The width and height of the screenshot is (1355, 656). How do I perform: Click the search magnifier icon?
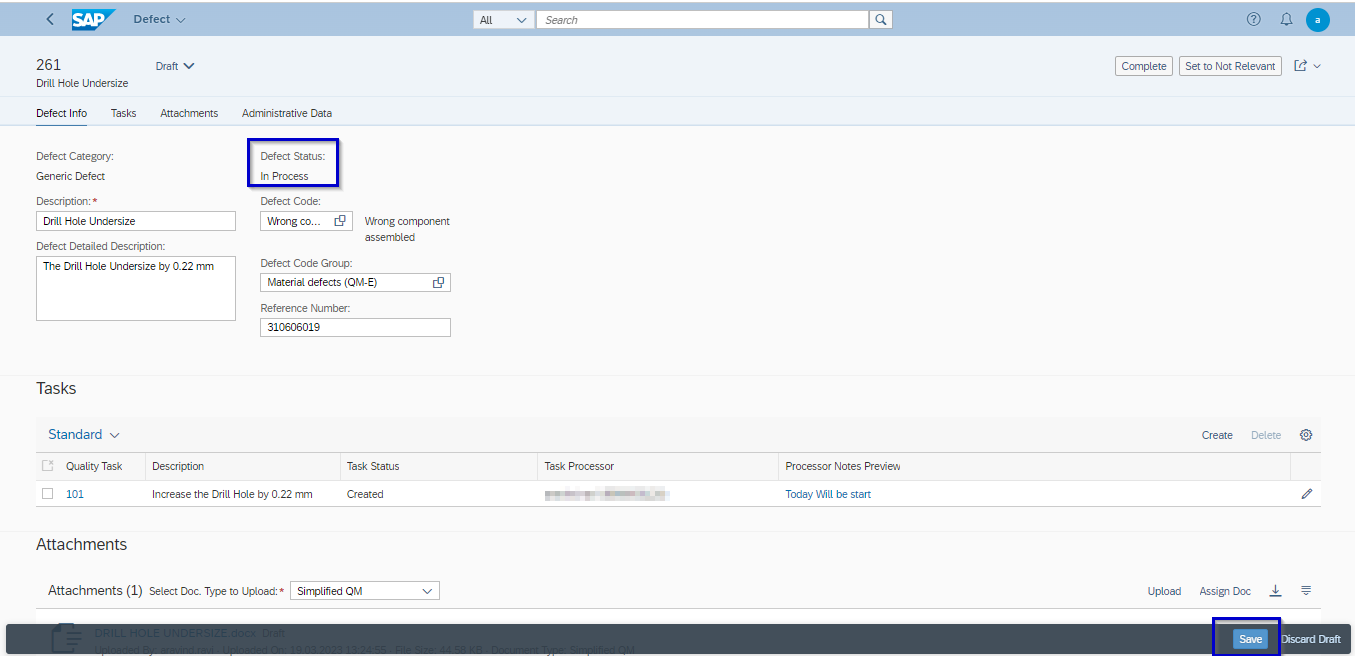point(880,20)
